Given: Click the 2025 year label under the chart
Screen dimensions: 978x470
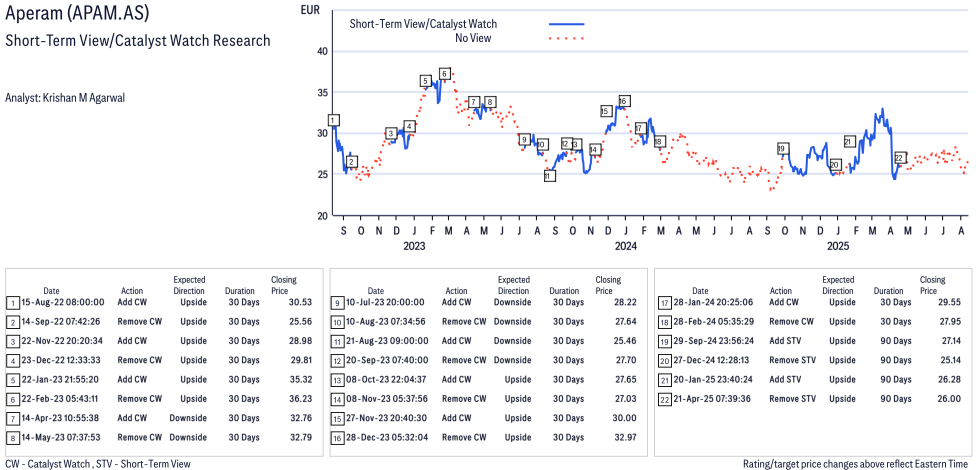Looking at the screenshot, I should 838,246.
